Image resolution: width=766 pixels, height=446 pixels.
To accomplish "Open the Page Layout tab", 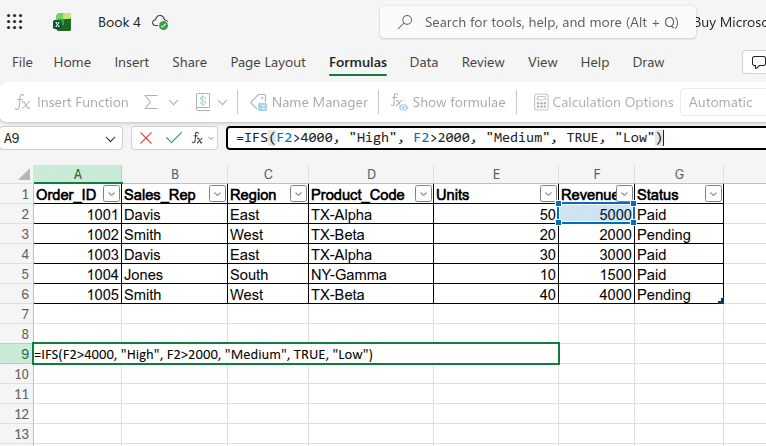I will coord(268,62).
